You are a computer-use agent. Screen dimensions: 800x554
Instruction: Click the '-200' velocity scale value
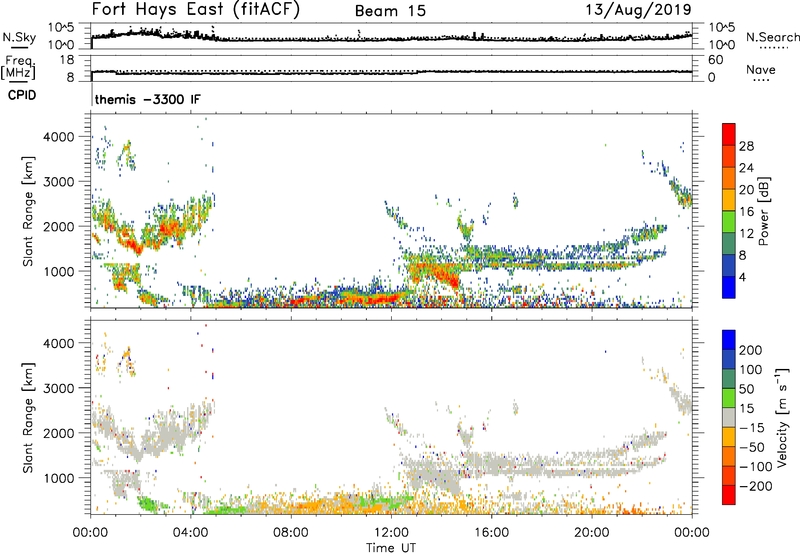coord(756,486)
